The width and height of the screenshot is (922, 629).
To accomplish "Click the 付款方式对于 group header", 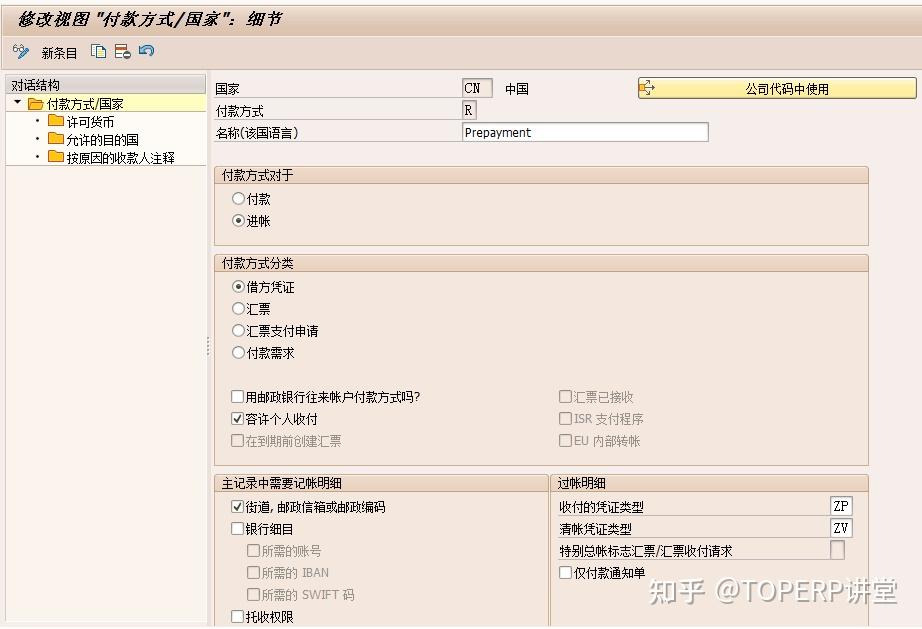I will pos(541,175).
